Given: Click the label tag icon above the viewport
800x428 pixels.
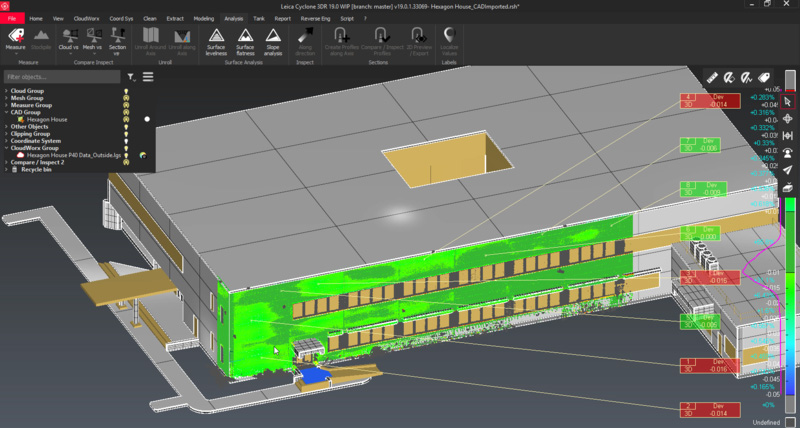Looking at the screenshot, I should click(x=764, y=76).
